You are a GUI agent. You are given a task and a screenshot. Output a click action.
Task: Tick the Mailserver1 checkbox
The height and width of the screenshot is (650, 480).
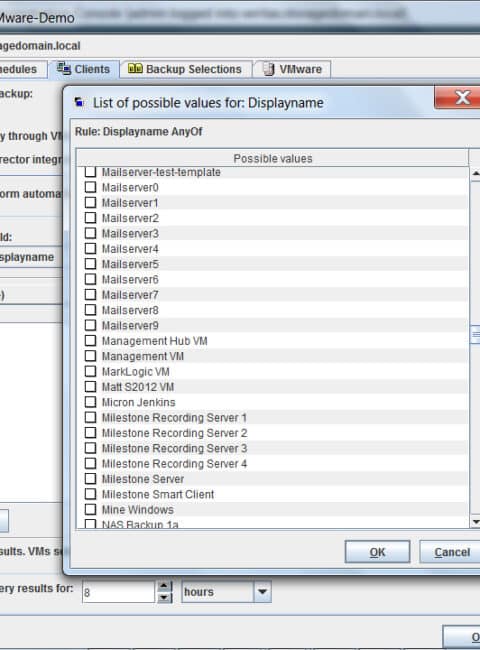pos(90,202)
